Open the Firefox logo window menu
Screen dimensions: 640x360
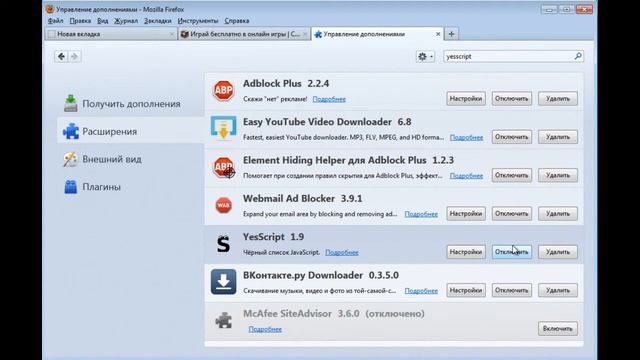(x=50, y=9)
